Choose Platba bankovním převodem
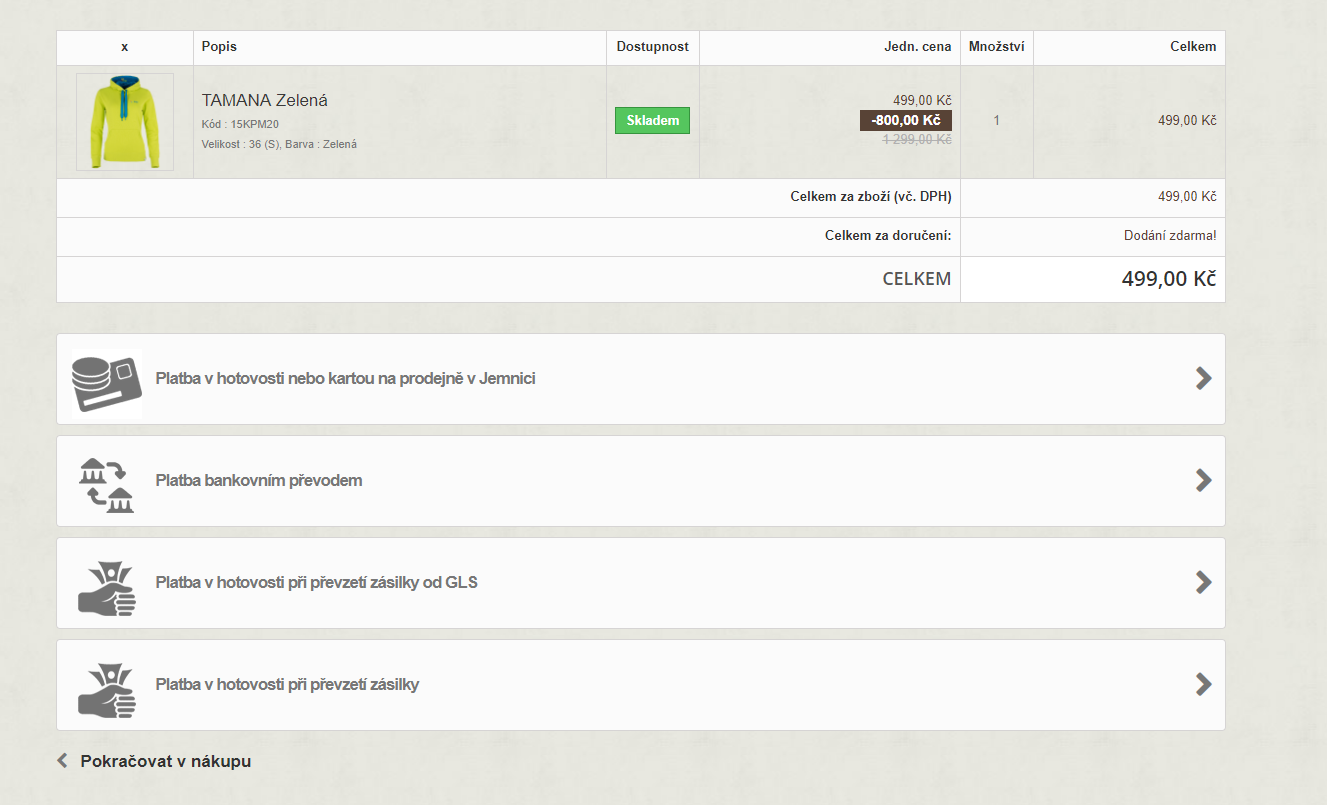Viewport: 1327px width, 805px height. click(641, 481)
